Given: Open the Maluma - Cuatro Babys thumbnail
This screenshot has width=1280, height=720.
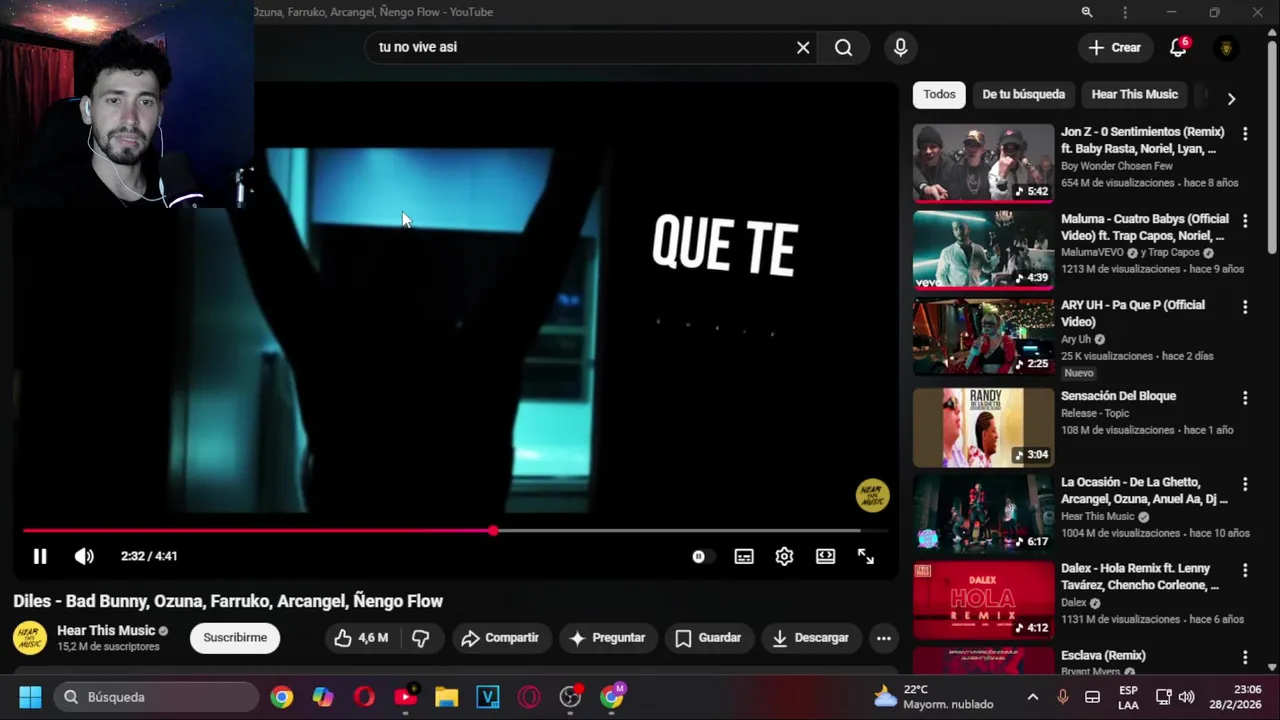Looking at the screenshot, I should (x=983, y=250).
